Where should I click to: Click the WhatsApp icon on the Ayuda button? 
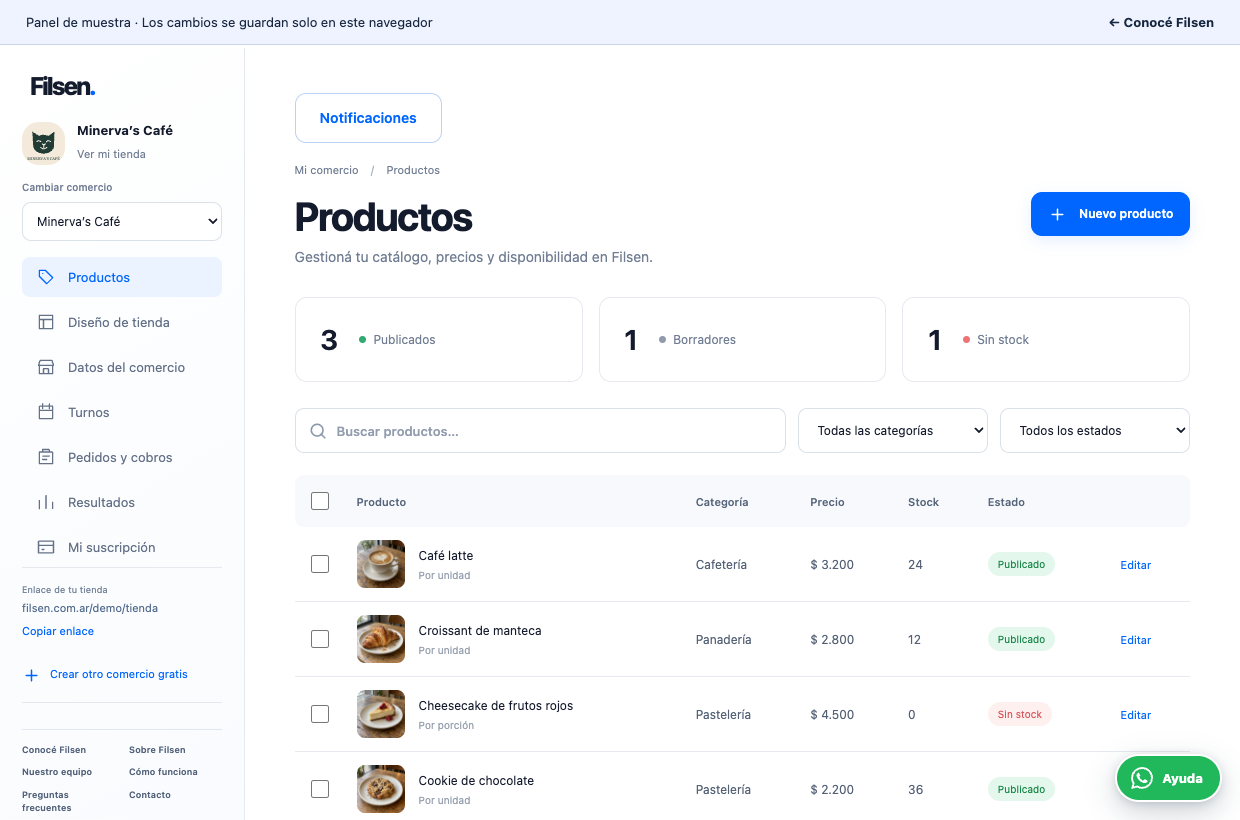coord(1141,778)
